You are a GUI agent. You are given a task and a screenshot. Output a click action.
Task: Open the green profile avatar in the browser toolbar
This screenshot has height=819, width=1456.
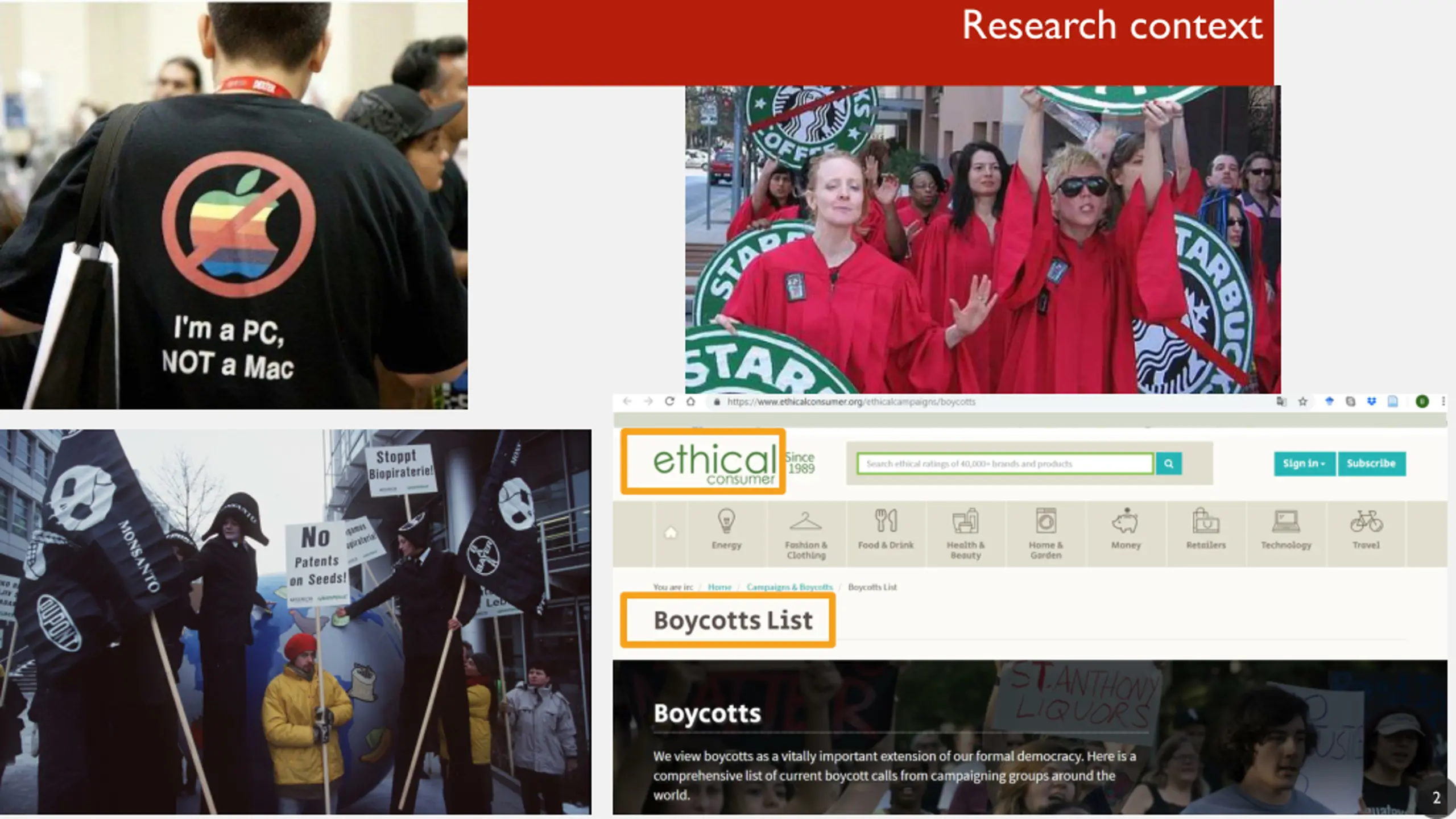(x=1422, y=402)
